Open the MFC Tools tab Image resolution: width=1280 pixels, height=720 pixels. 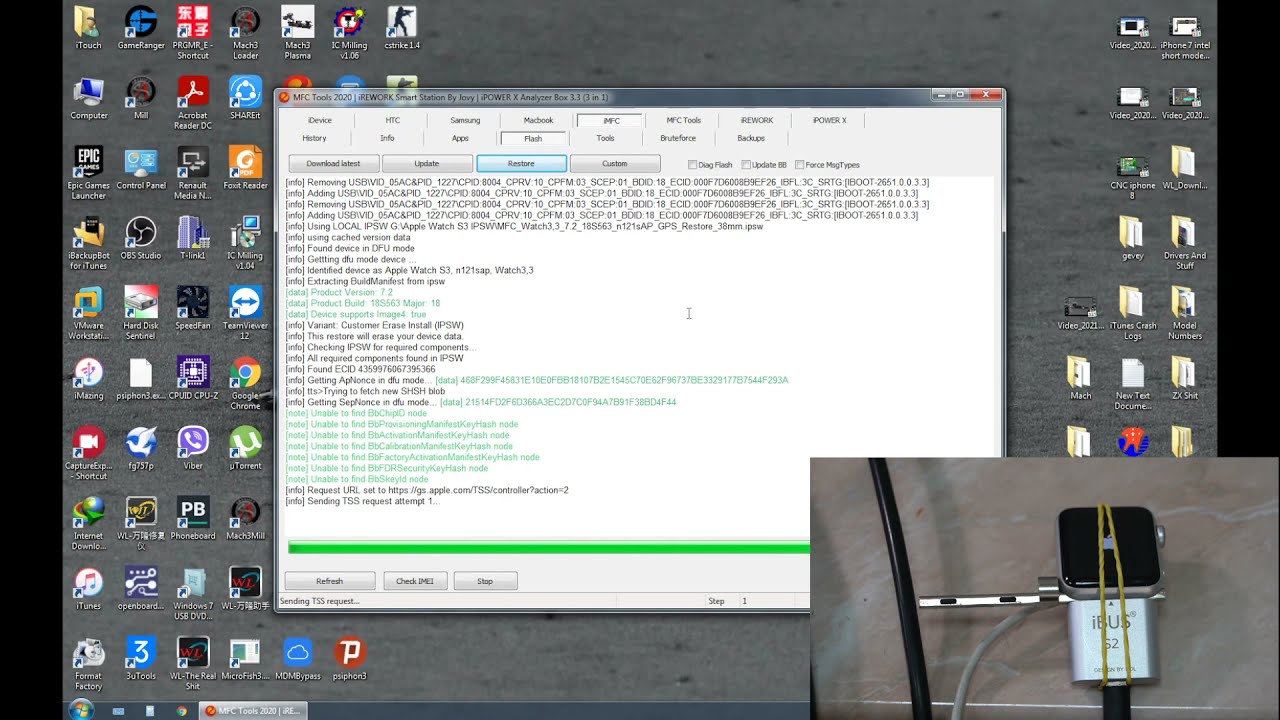click(684, 120)
